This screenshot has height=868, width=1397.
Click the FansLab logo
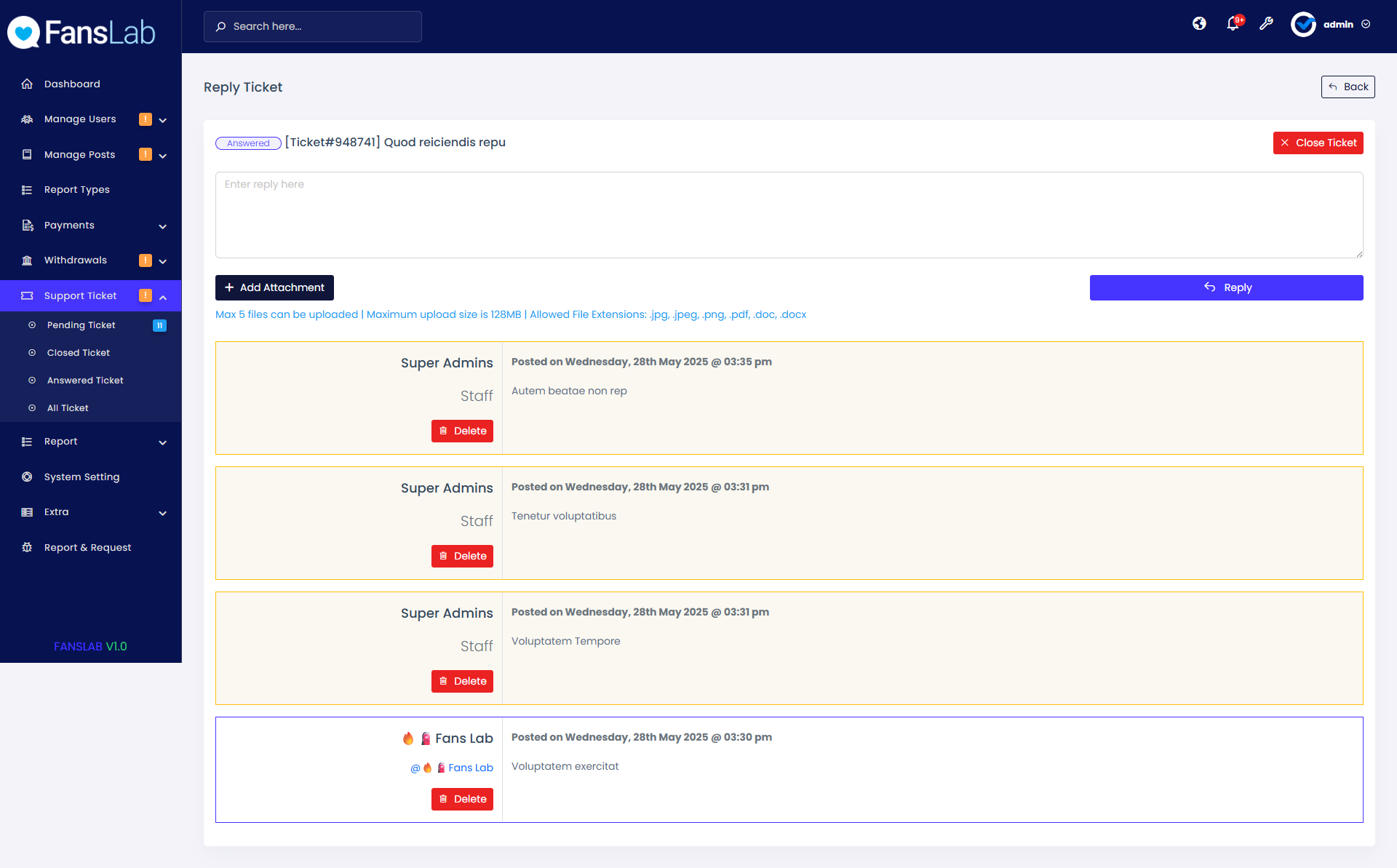(x=81, y=31)
